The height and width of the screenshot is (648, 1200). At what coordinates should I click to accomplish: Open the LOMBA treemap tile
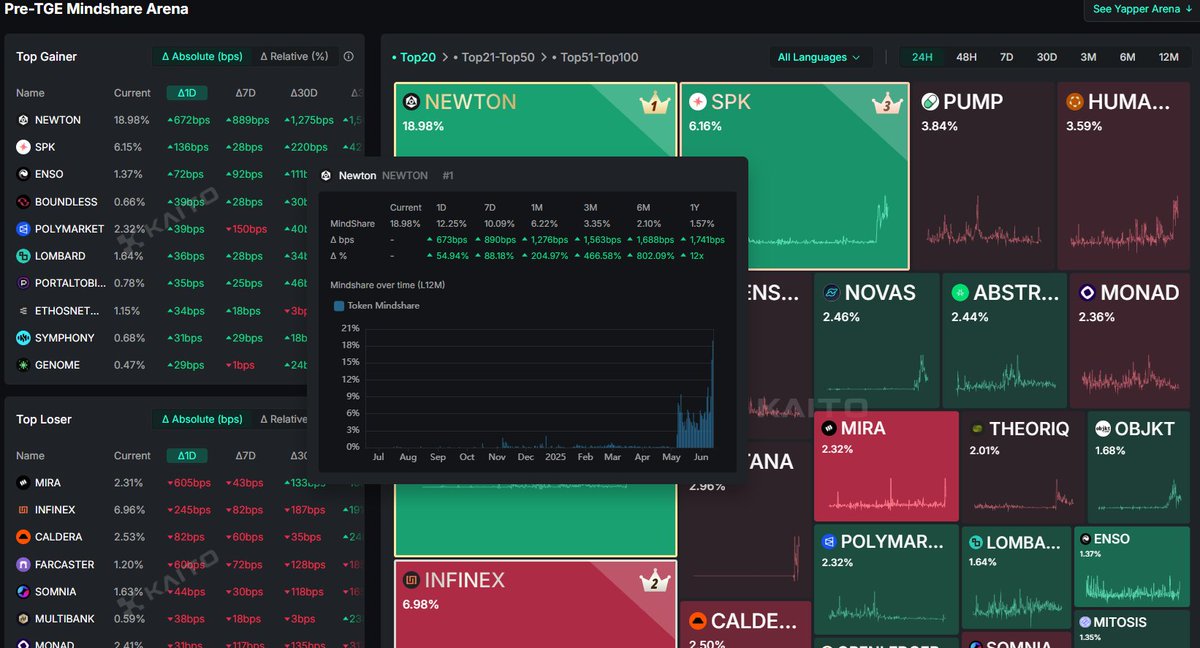1015,580
